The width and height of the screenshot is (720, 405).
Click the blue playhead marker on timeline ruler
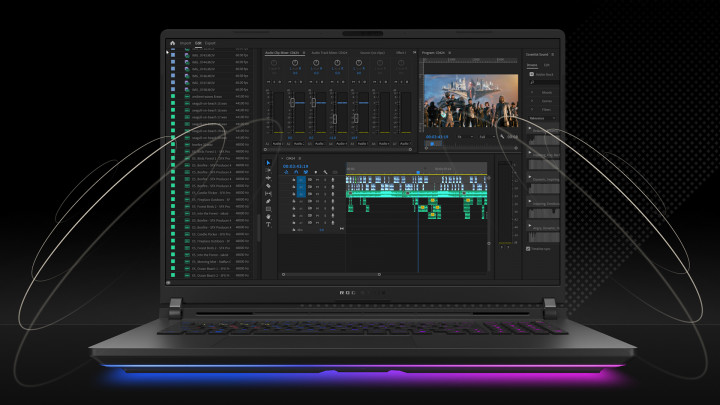(418, 173)
